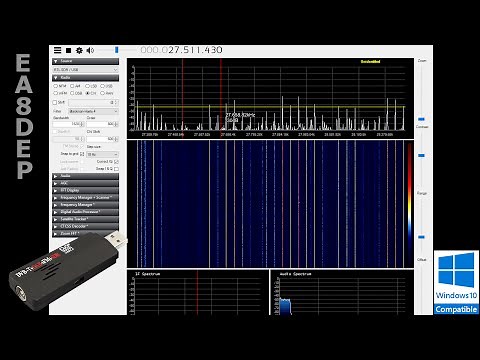Select the NFM mode radio button
The width and height of the screenshot is (480, 360).
[x=56, y=86]
